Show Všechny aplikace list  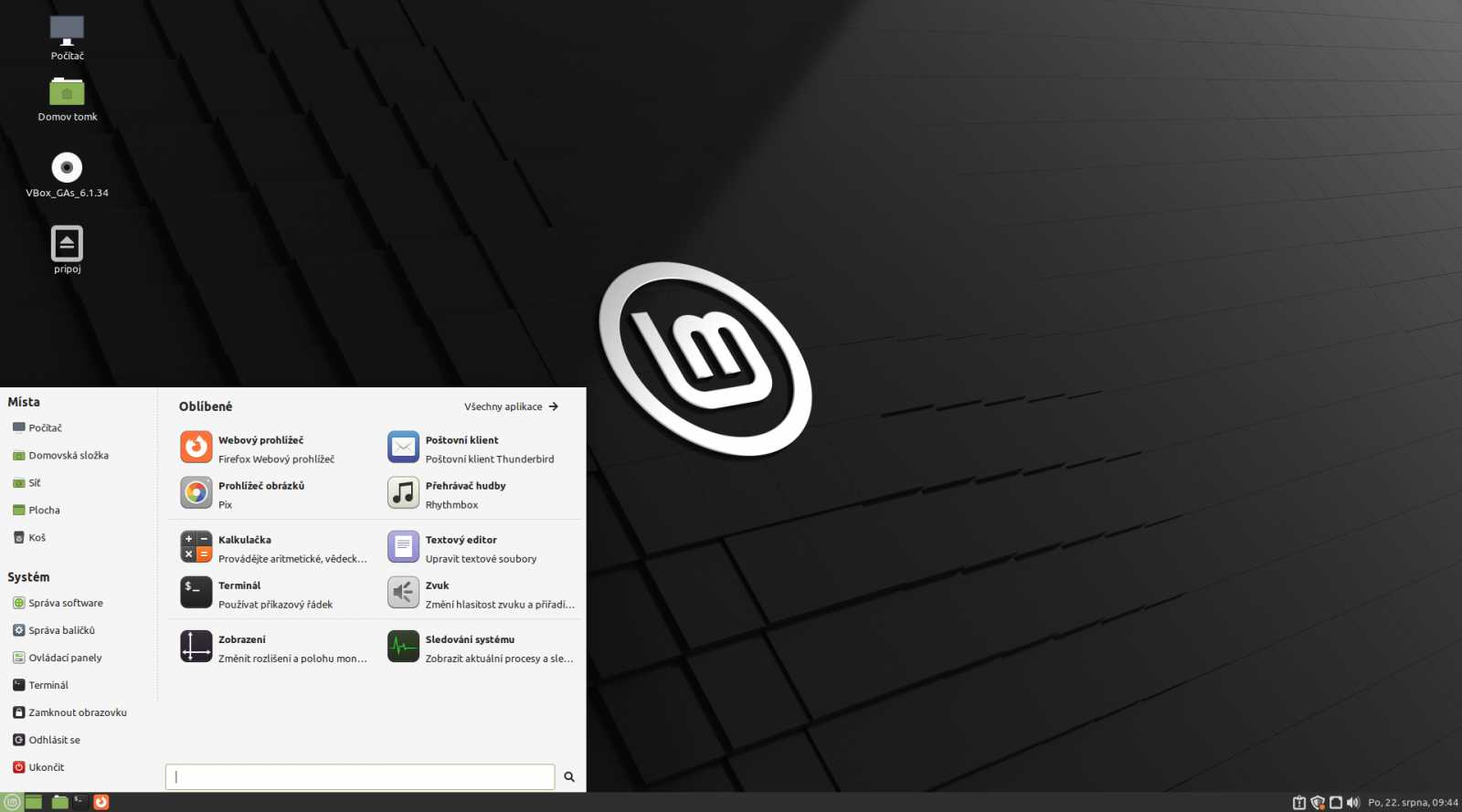click(511, 406)
